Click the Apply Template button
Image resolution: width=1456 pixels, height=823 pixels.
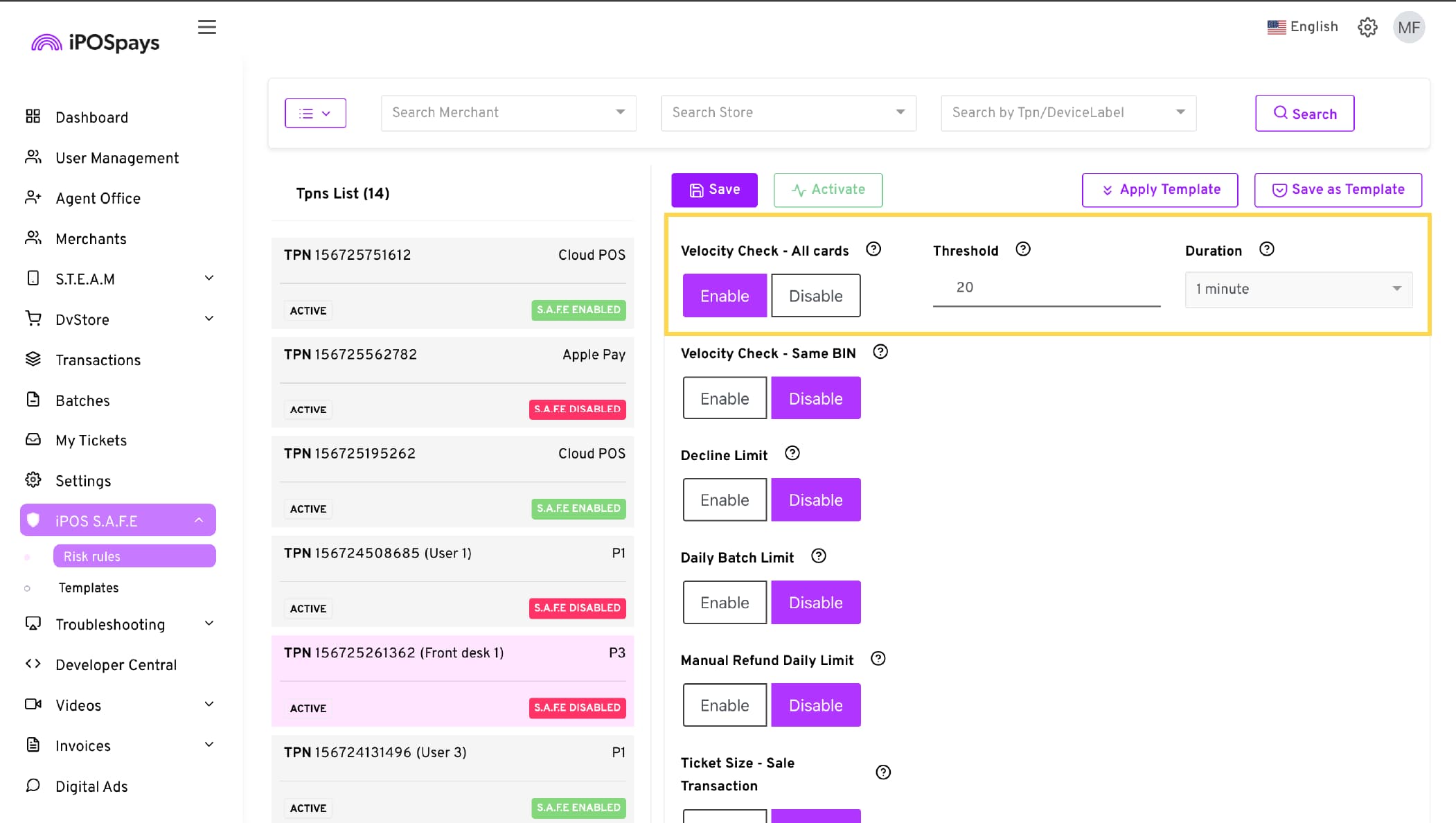(x=1160, y=190)
